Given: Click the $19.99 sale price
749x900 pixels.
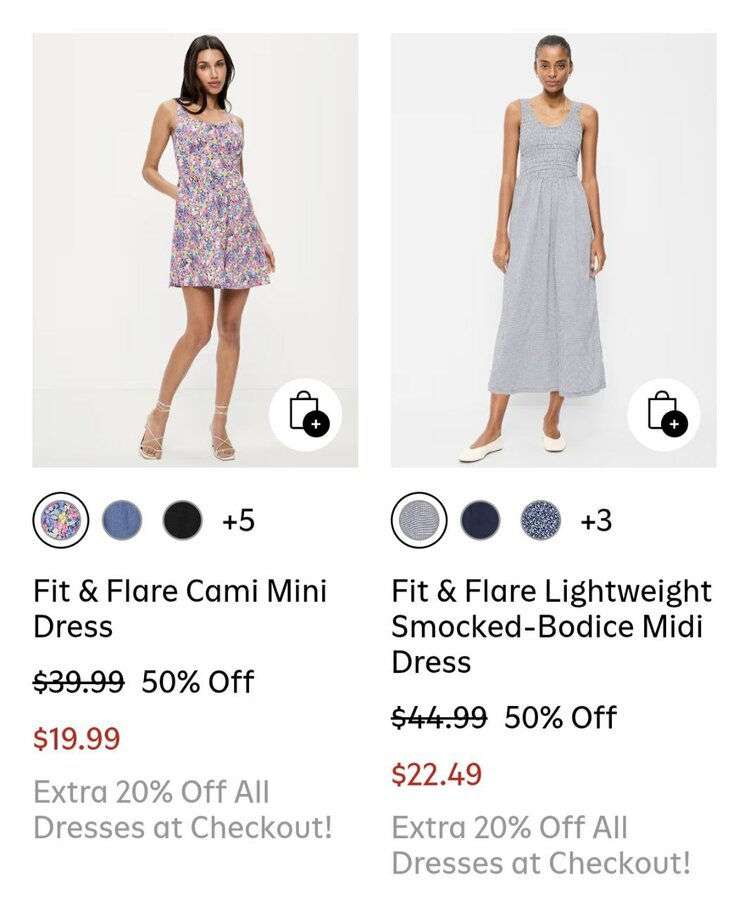Looking at the screenshot, I should coord(77,739).
